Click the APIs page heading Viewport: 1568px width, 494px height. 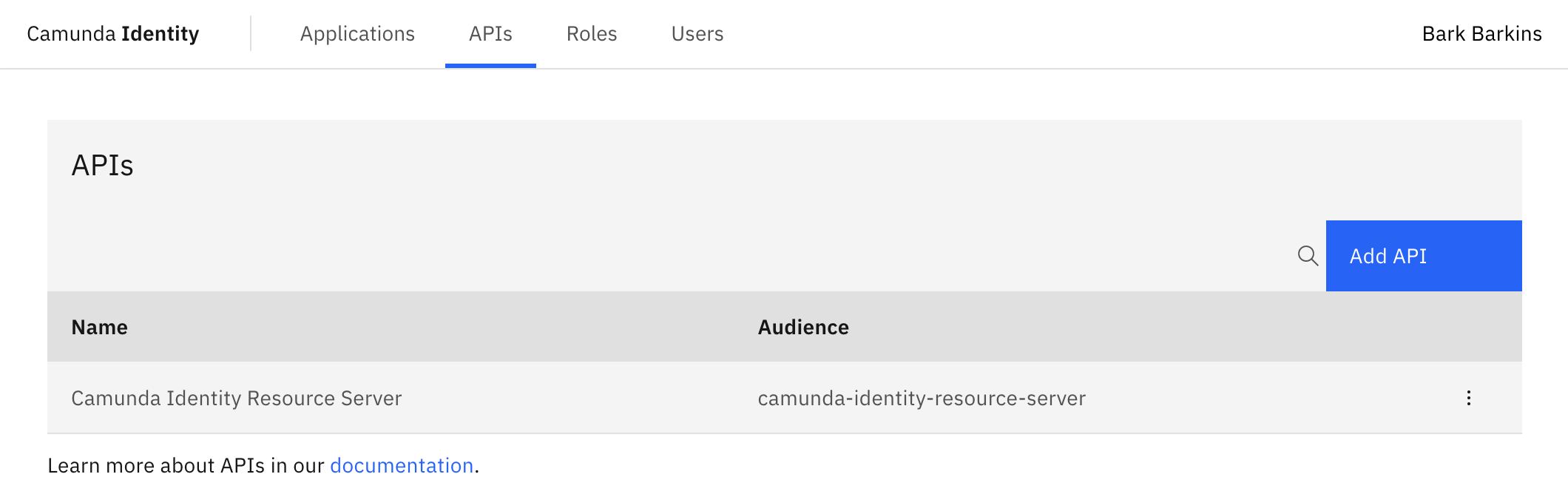pyautogui.click(x=103, y=166)
